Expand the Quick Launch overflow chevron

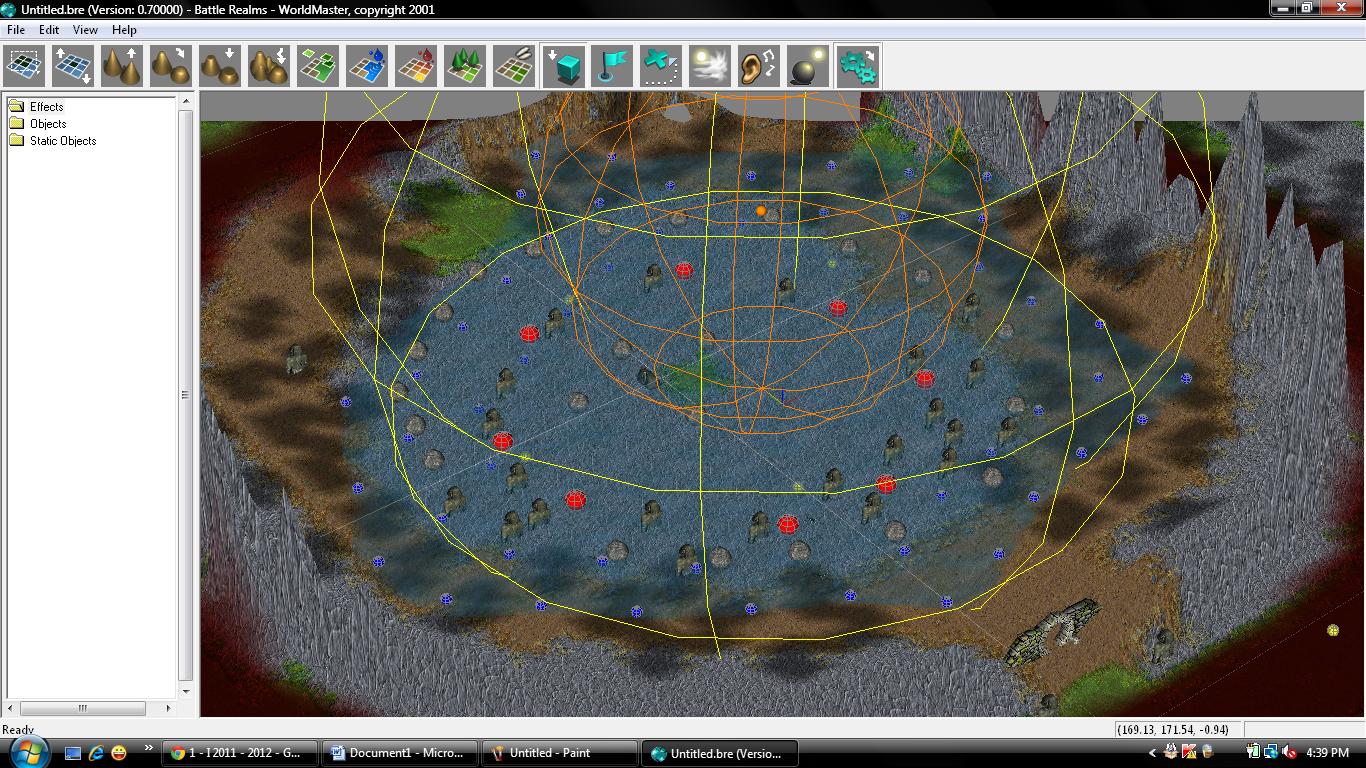149,748
